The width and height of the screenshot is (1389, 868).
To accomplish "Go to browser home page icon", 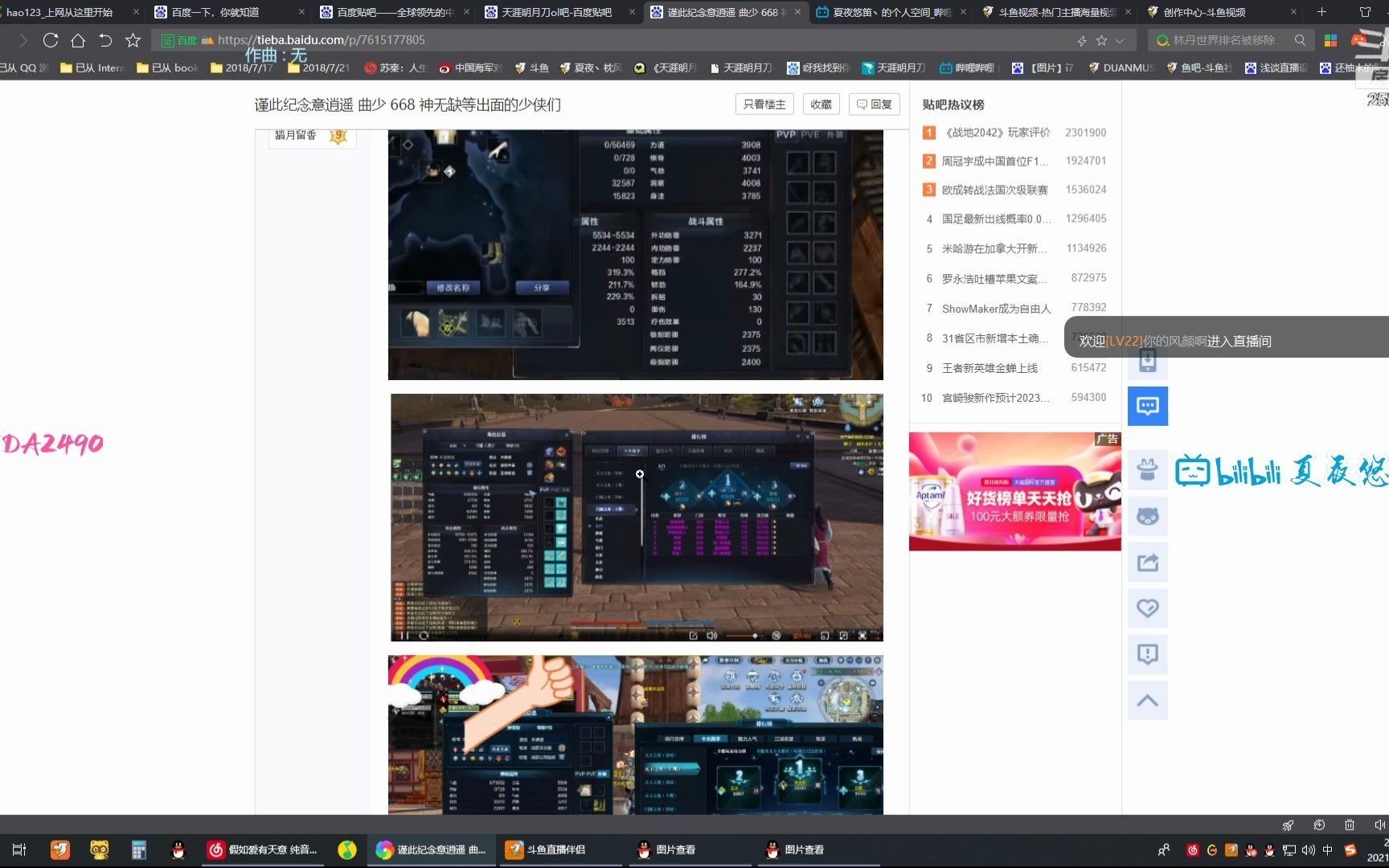I will pos(78,40).
